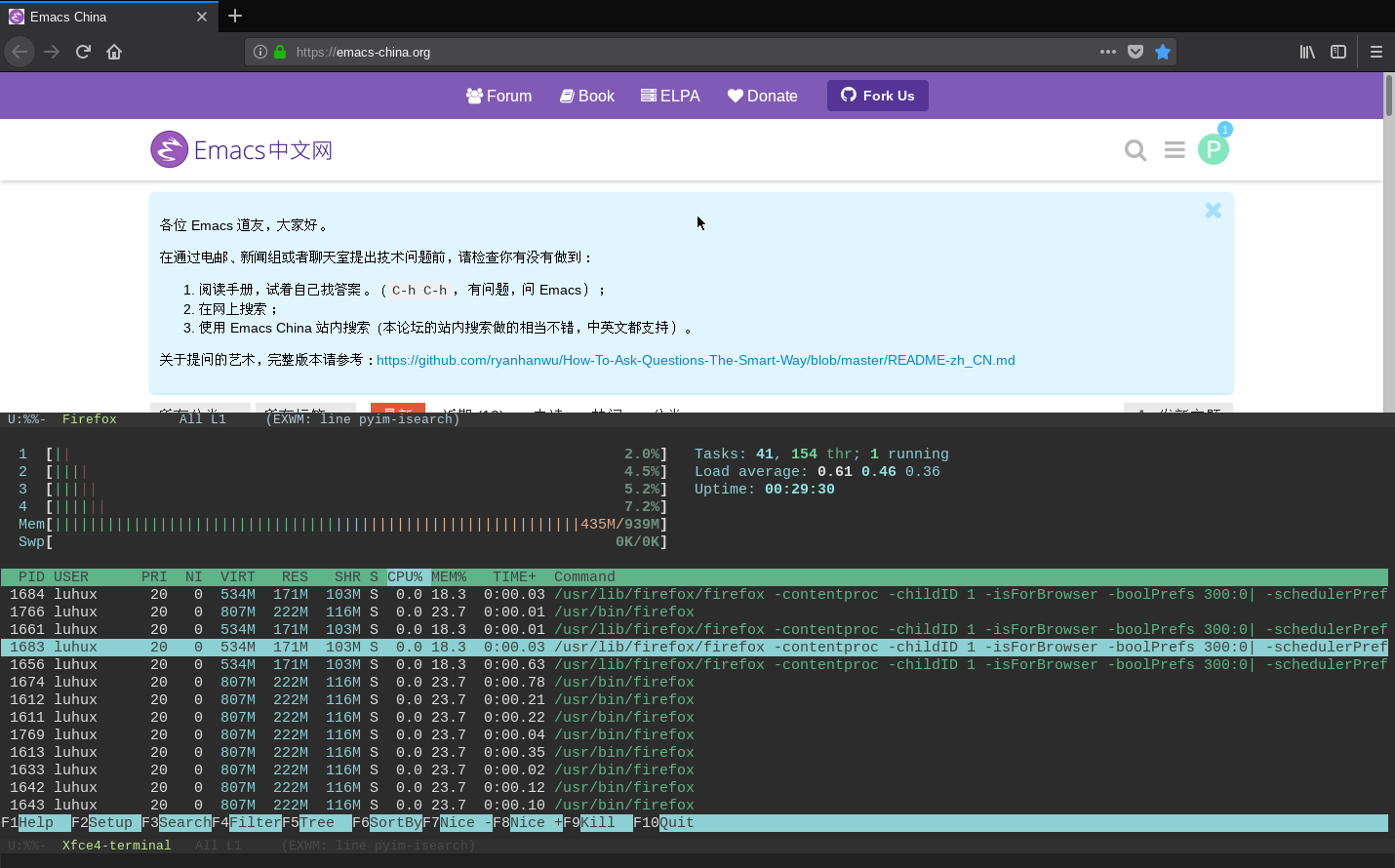The height and width of the screenshot is (868, 1395).
Task: Click htop F9 Kill
Action: (x=598, y=822)
